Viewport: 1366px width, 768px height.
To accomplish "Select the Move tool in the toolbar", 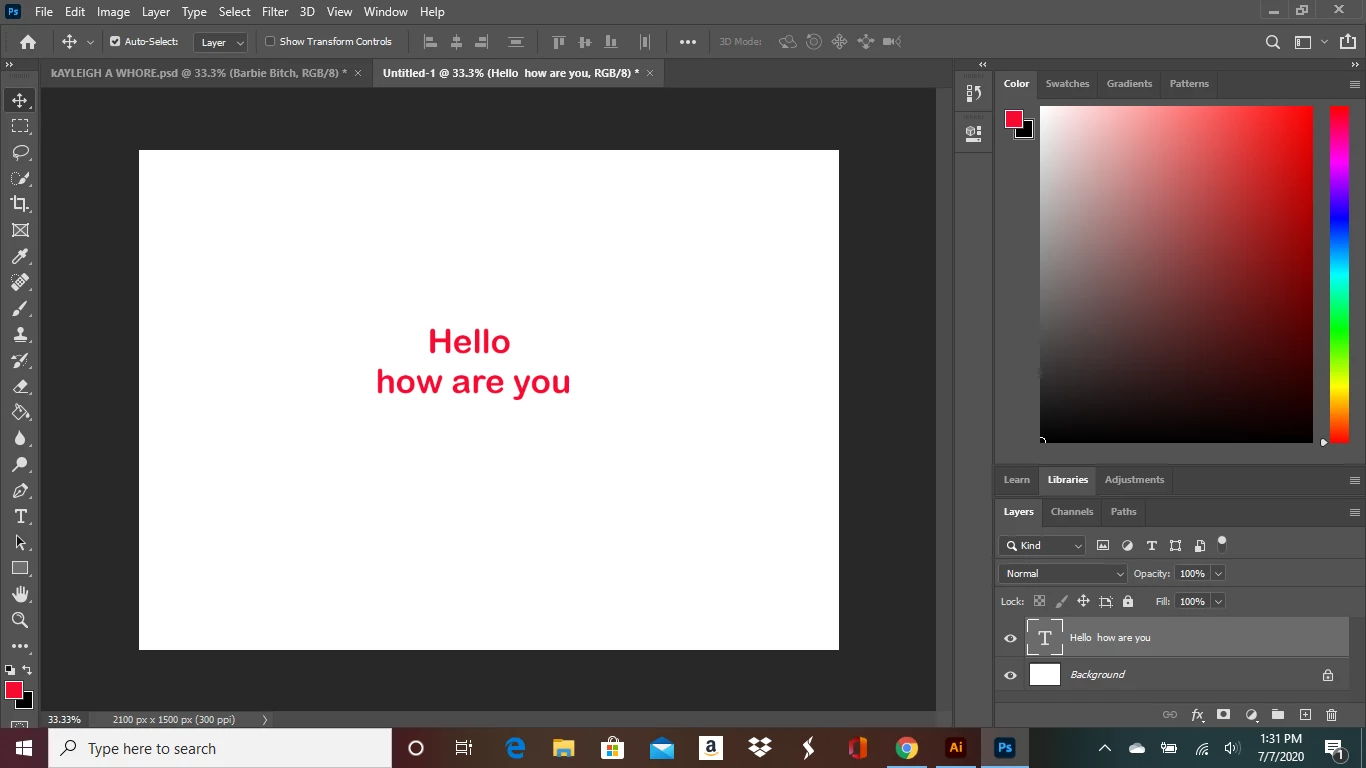I will tap(20, 100).
